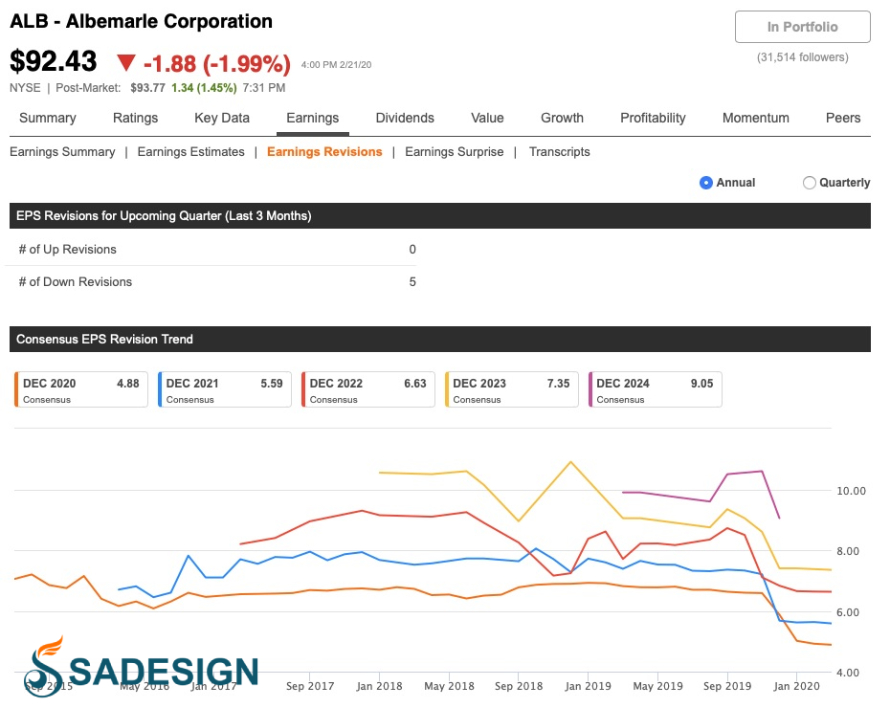
Task: Toggle the DEC 2022 consensus series
Action: pyautogui.click(x=368, y=389)
